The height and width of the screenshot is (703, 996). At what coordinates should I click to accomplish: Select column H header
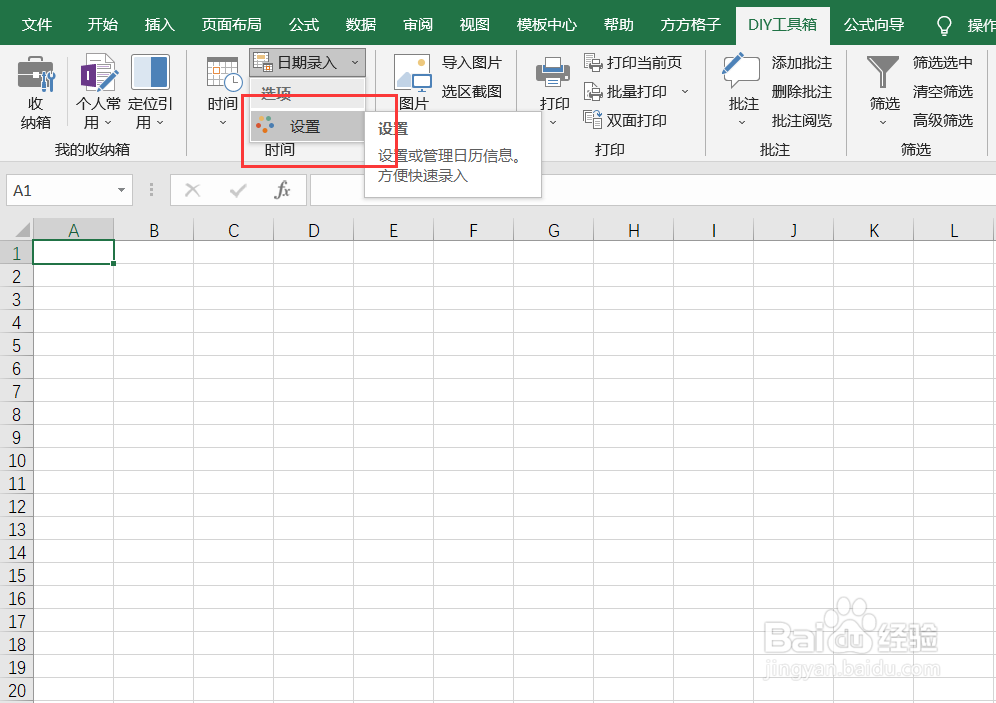(x=633, y=231)
